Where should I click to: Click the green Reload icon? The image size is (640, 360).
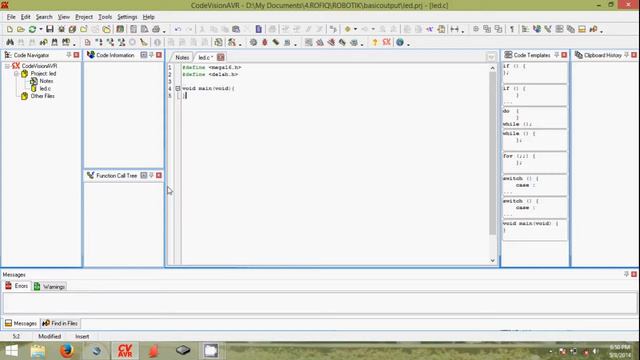tap(32, 29)
